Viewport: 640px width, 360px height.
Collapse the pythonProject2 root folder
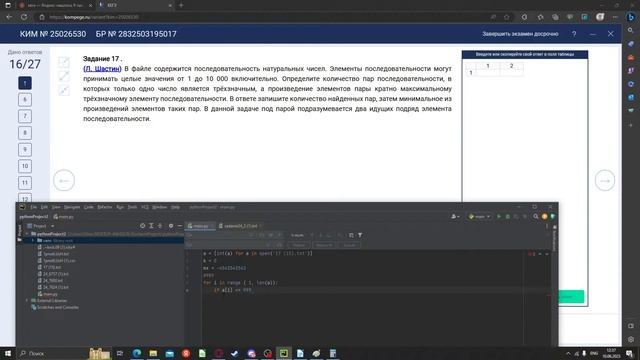coord(28,234)
